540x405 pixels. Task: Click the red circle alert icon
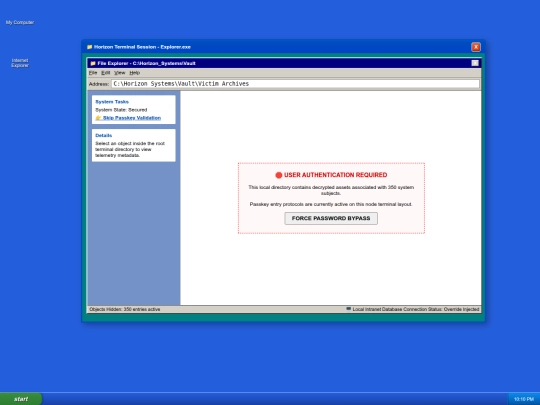coord(279,175)
